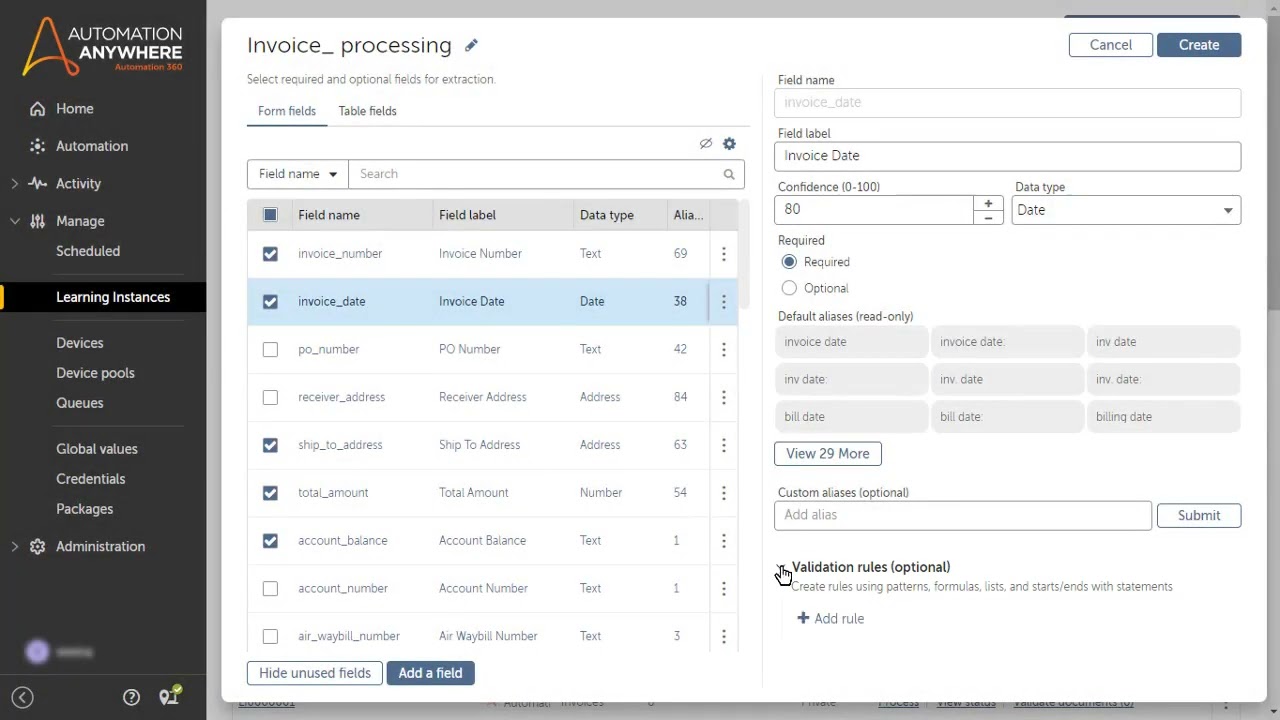The height and width of the screenshot is (720, 1280).
Task: Open the ship_to_address row kebab menu
Action: tap(724, 445)
